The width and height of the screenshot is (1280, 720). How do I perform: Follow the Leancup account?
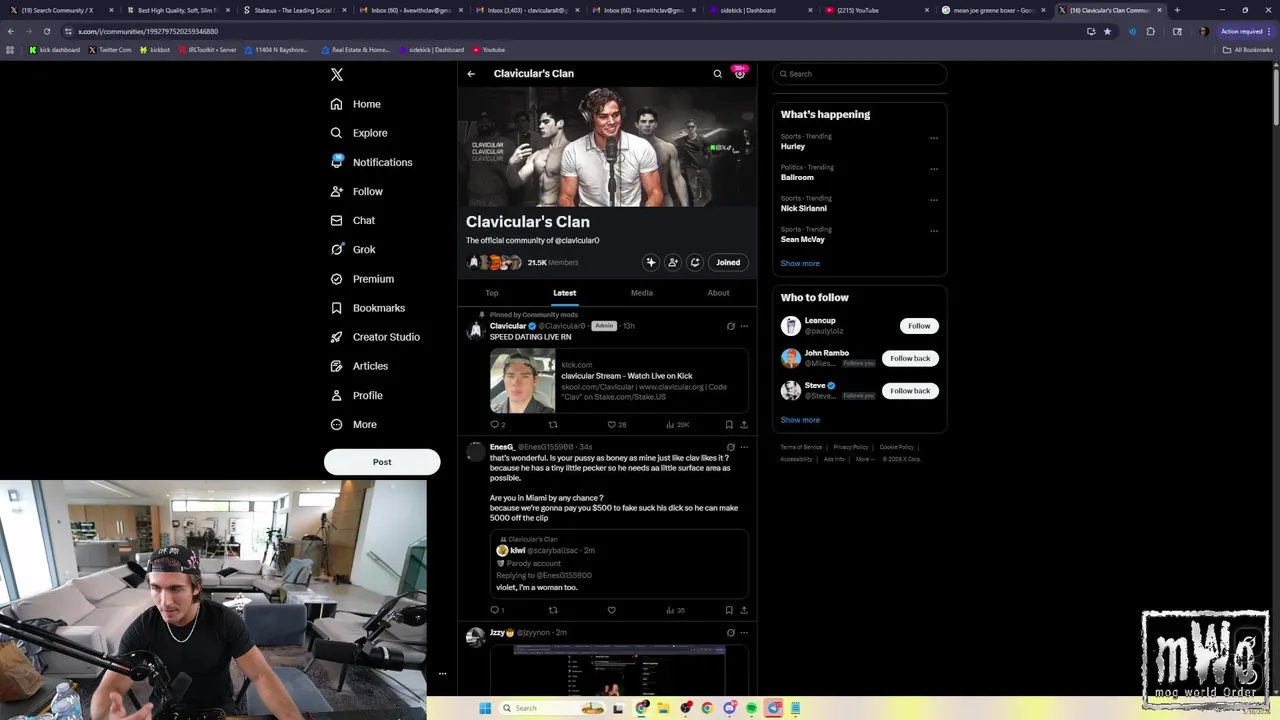(919, 326)
